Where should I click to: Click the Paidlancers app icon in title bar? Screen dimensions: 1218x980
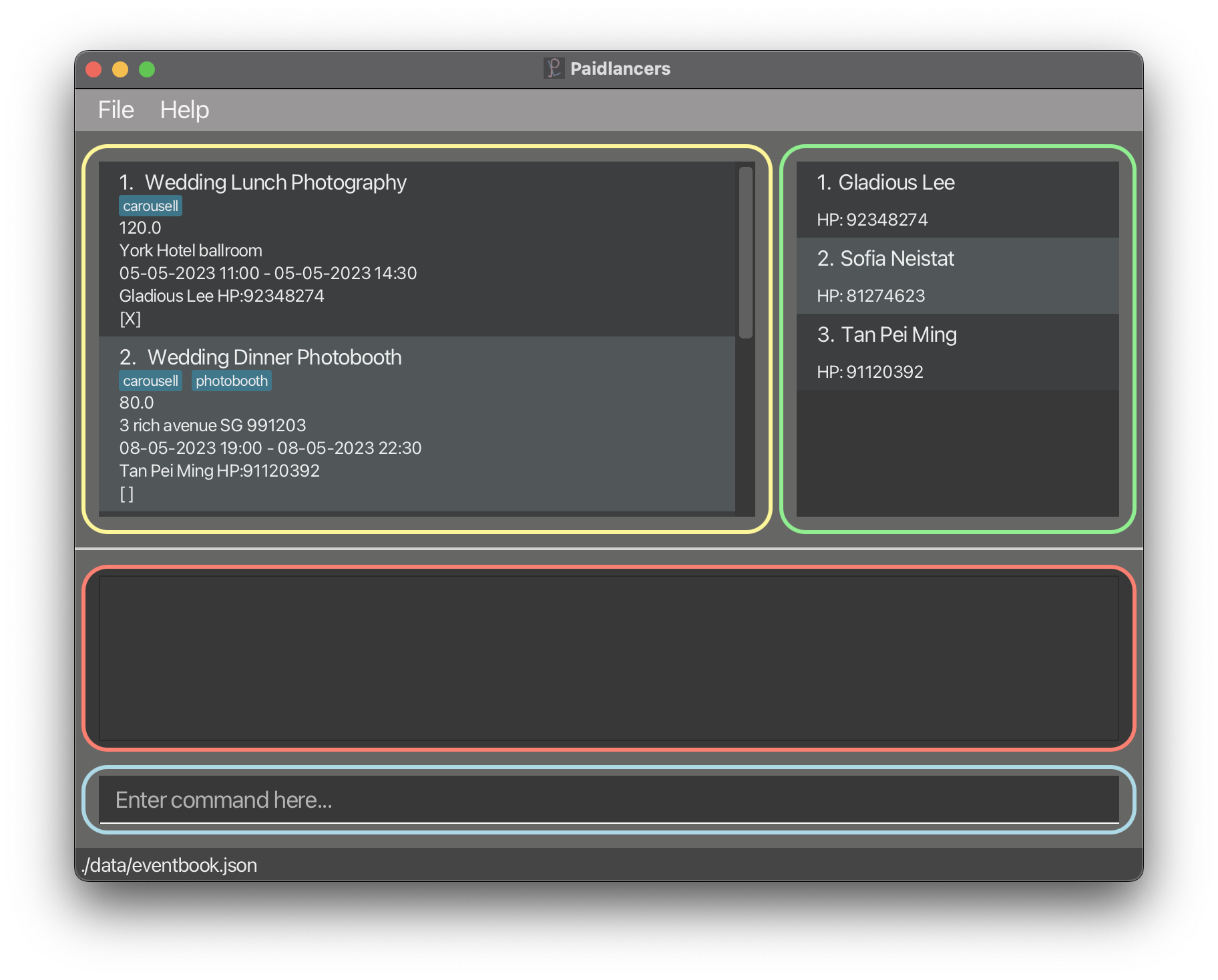point(554,68)
